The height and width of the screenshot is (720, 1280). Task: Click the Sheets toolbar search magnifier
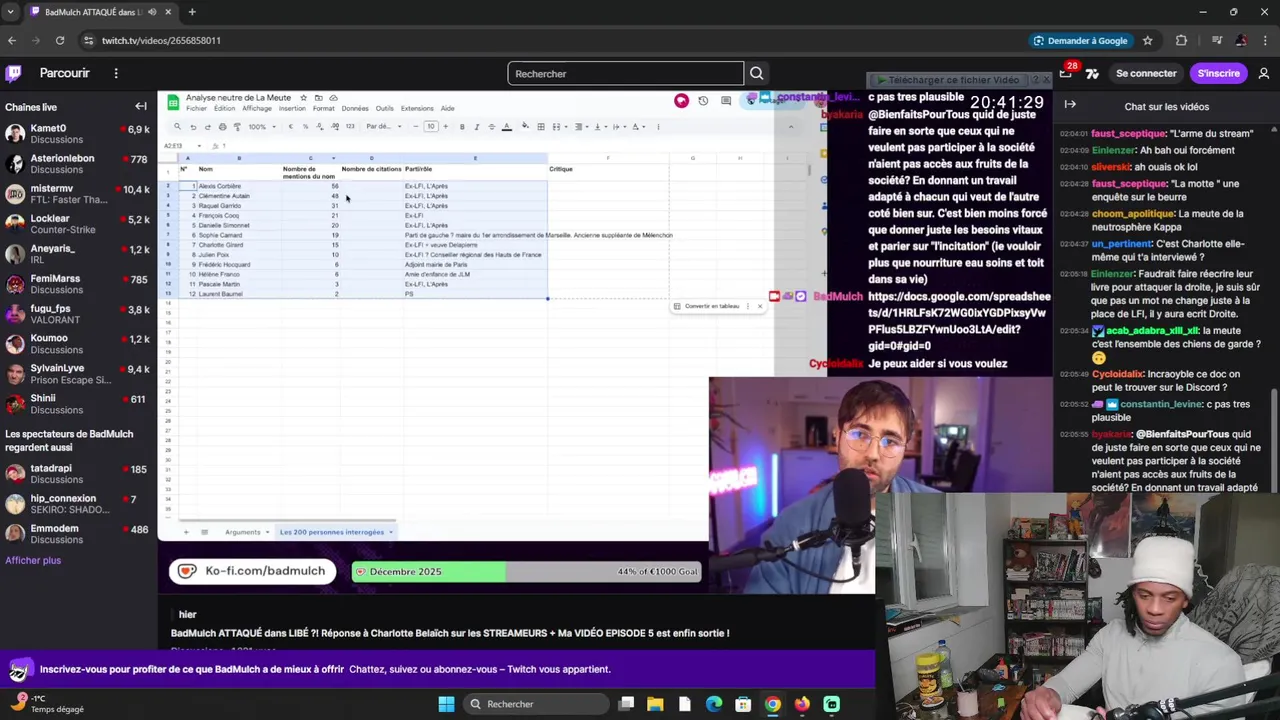pyautogui.click(x=177, y=126)
